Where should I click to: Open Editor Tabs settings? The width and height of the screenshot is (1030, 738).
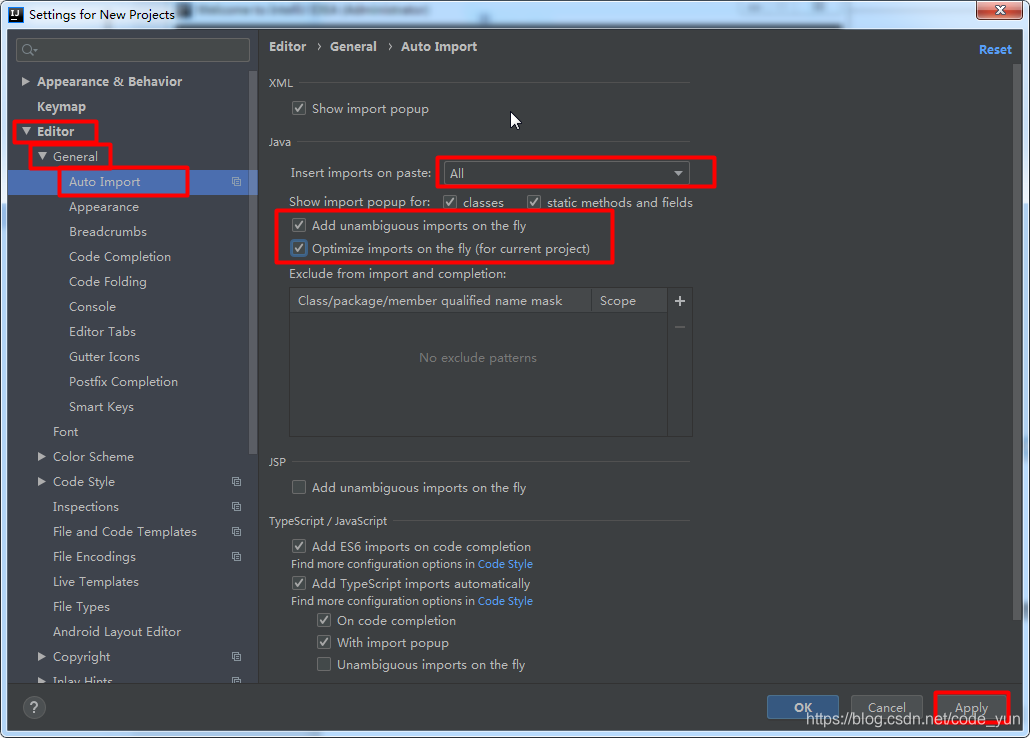[102, 332]
